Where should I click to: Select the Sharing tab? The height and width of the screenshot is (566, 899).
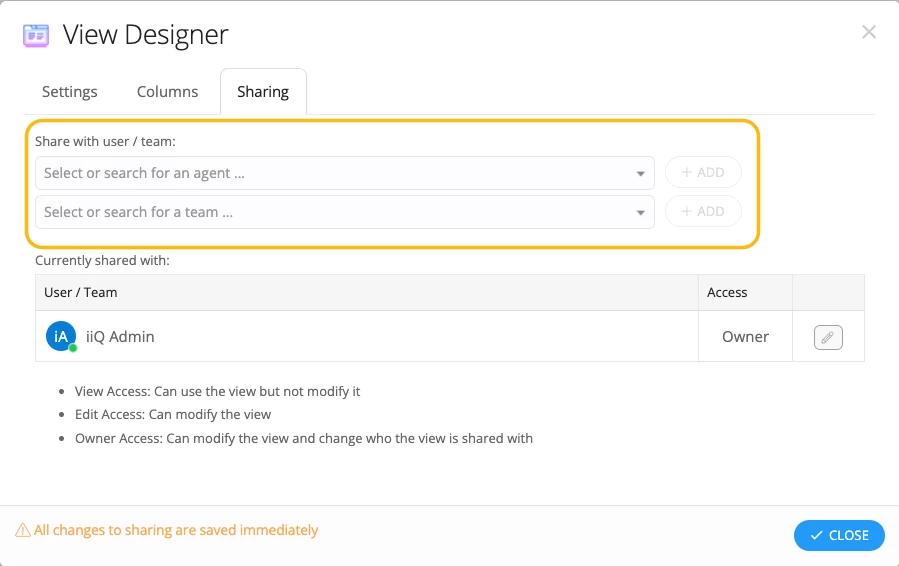(263, 92)
